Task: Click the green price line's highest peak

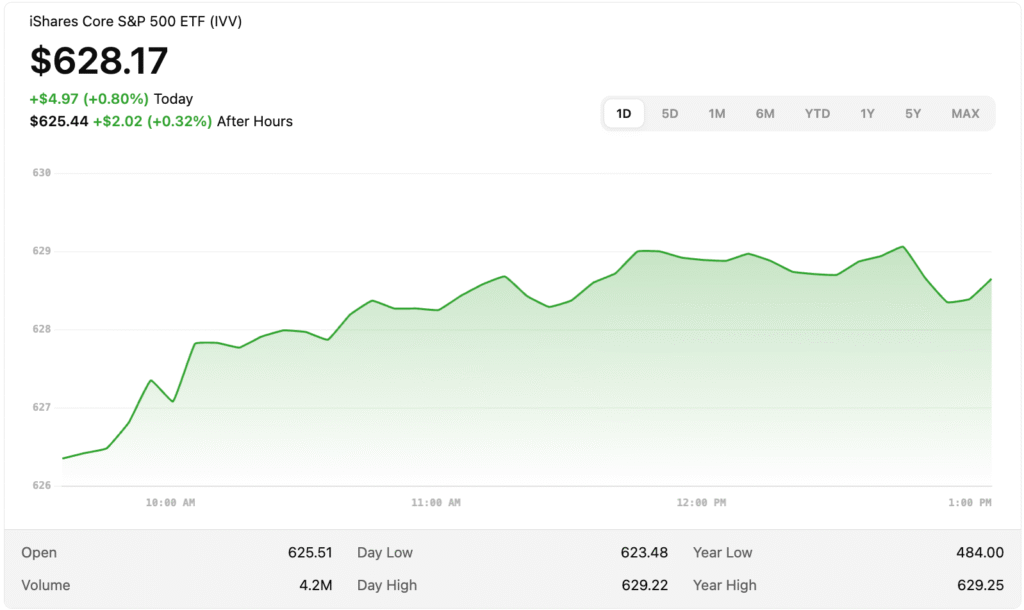Action: point(903,247)
